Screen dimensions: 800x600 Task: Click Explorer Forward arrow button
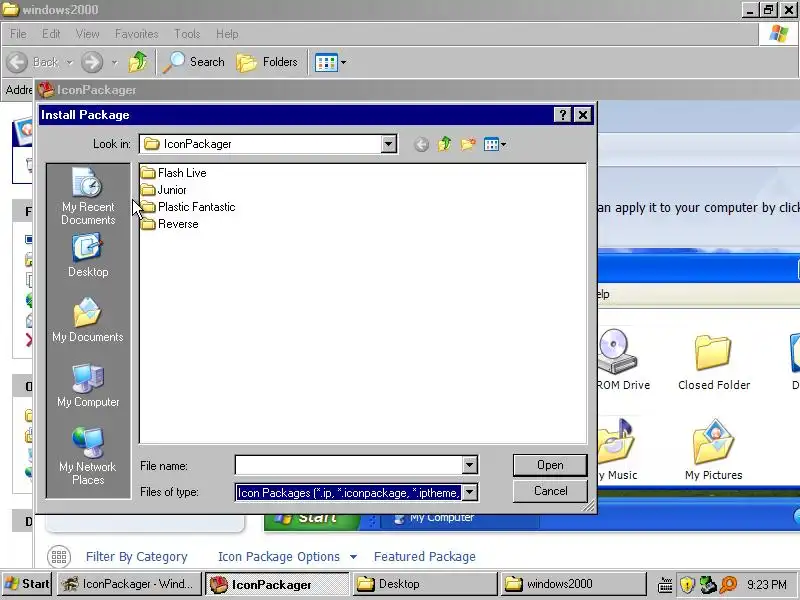(92, 62)
